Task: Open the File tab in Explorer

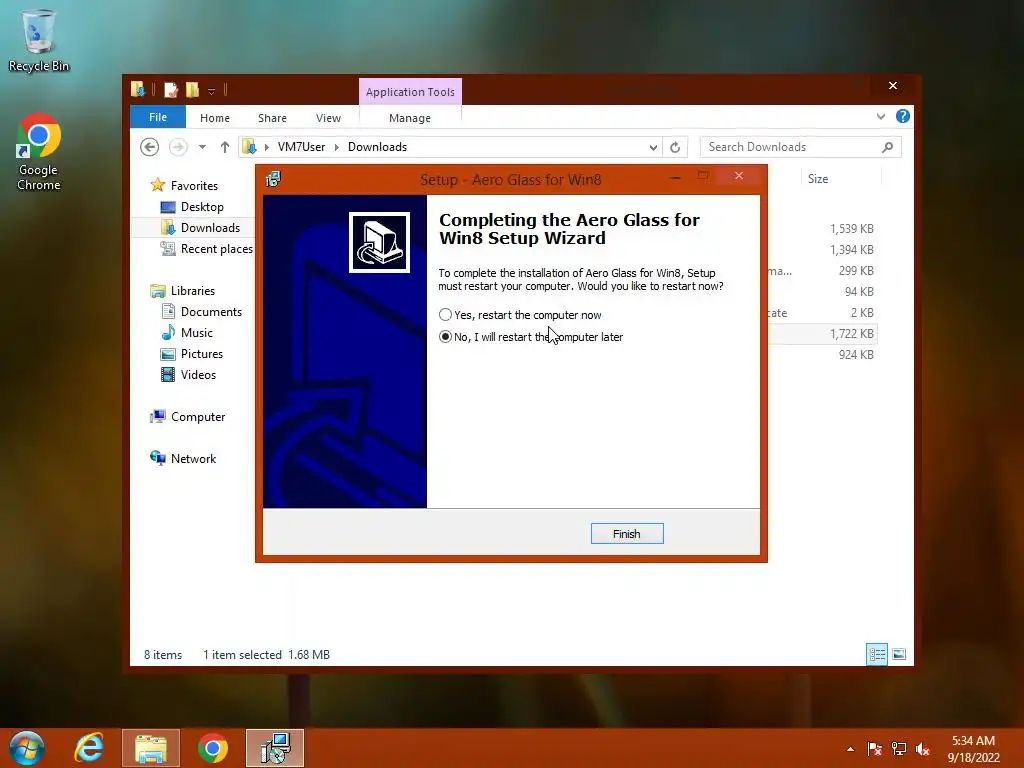Action: coord(158,117)
